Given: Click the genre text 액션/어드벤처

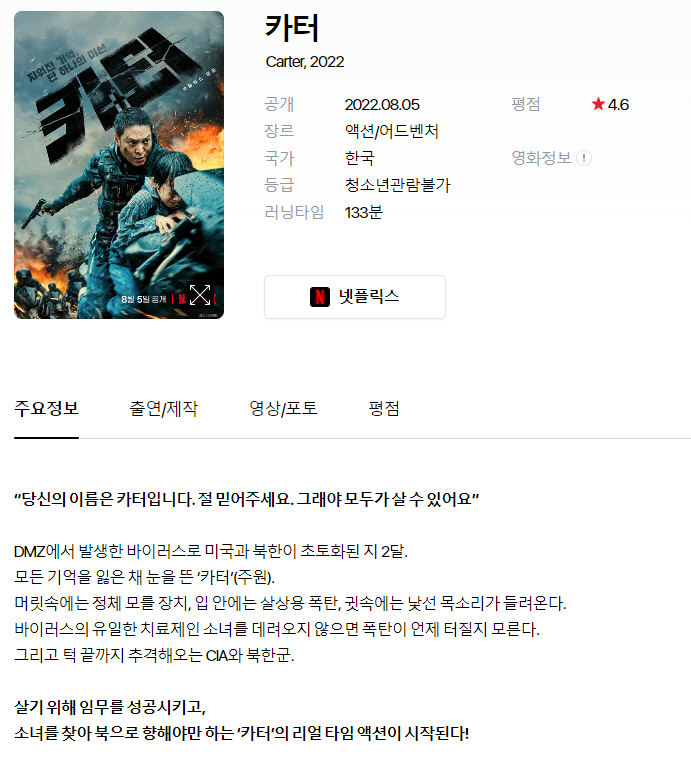Looking at the screenshot, I should 392,131.
